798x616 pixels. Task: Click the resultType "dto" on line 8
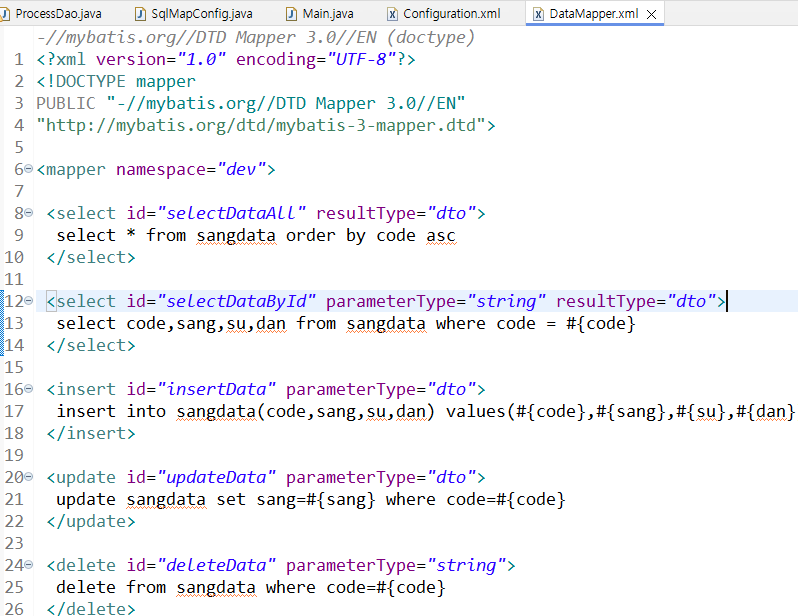coord(451,213)
